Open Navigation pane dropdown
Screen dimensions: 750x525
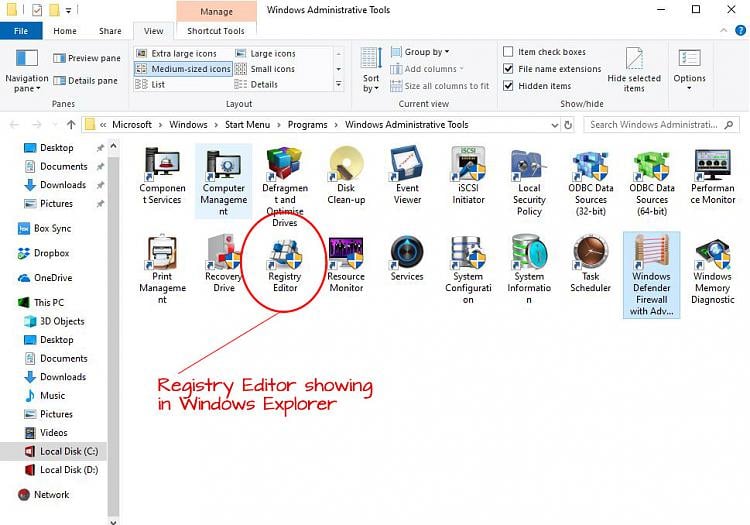tap(27, 70)
